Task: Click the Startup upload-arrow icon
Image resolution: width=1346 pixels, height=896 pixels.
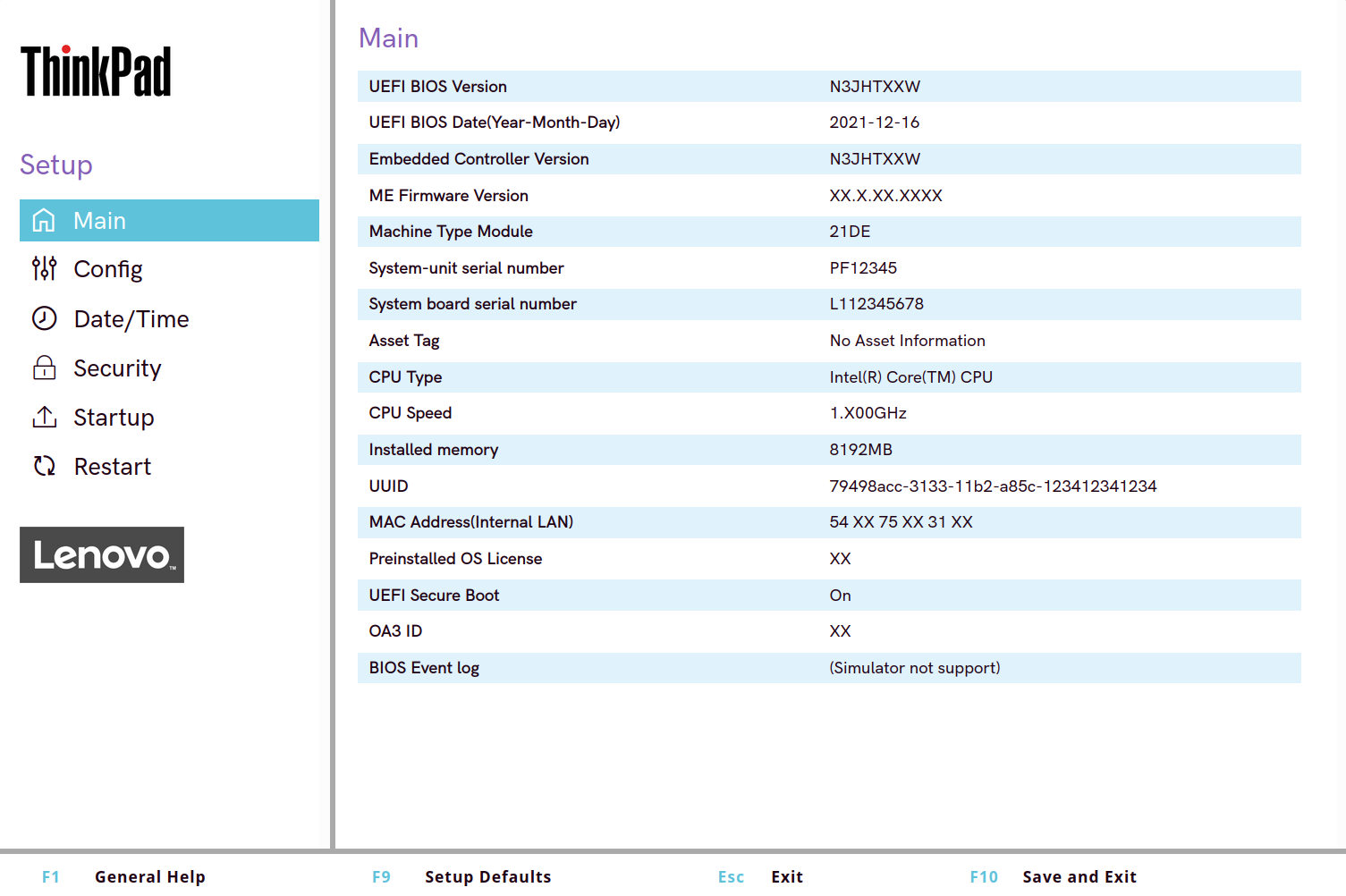Action: coord(44,417)
